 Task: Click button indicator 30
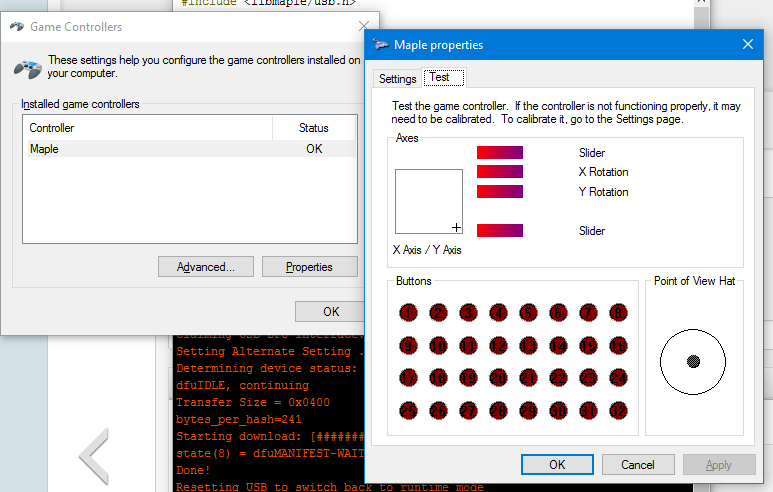point(558,411)
